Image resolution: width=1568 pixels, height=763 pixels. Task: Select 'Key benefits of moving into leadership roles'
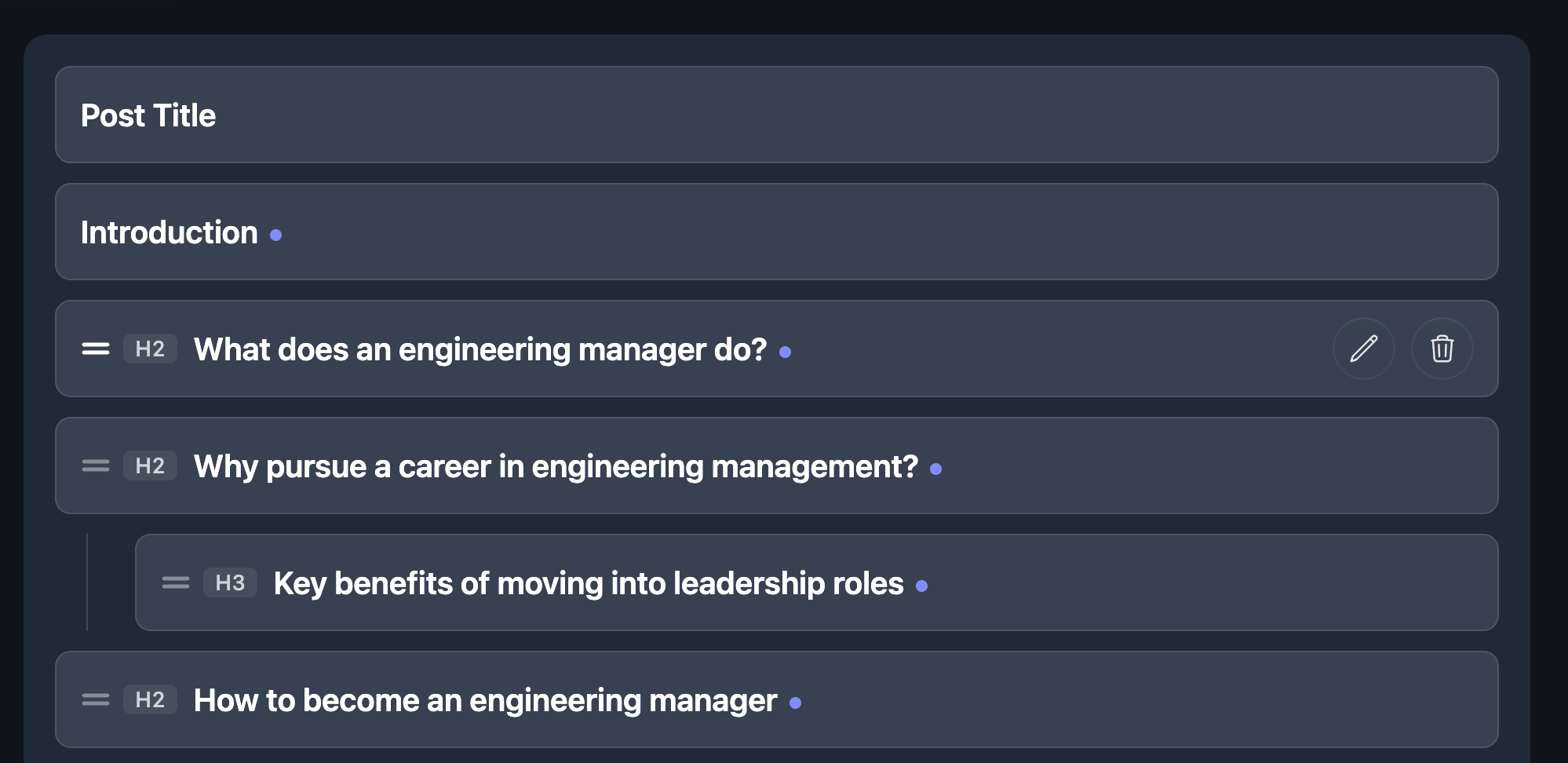(589, 583)
